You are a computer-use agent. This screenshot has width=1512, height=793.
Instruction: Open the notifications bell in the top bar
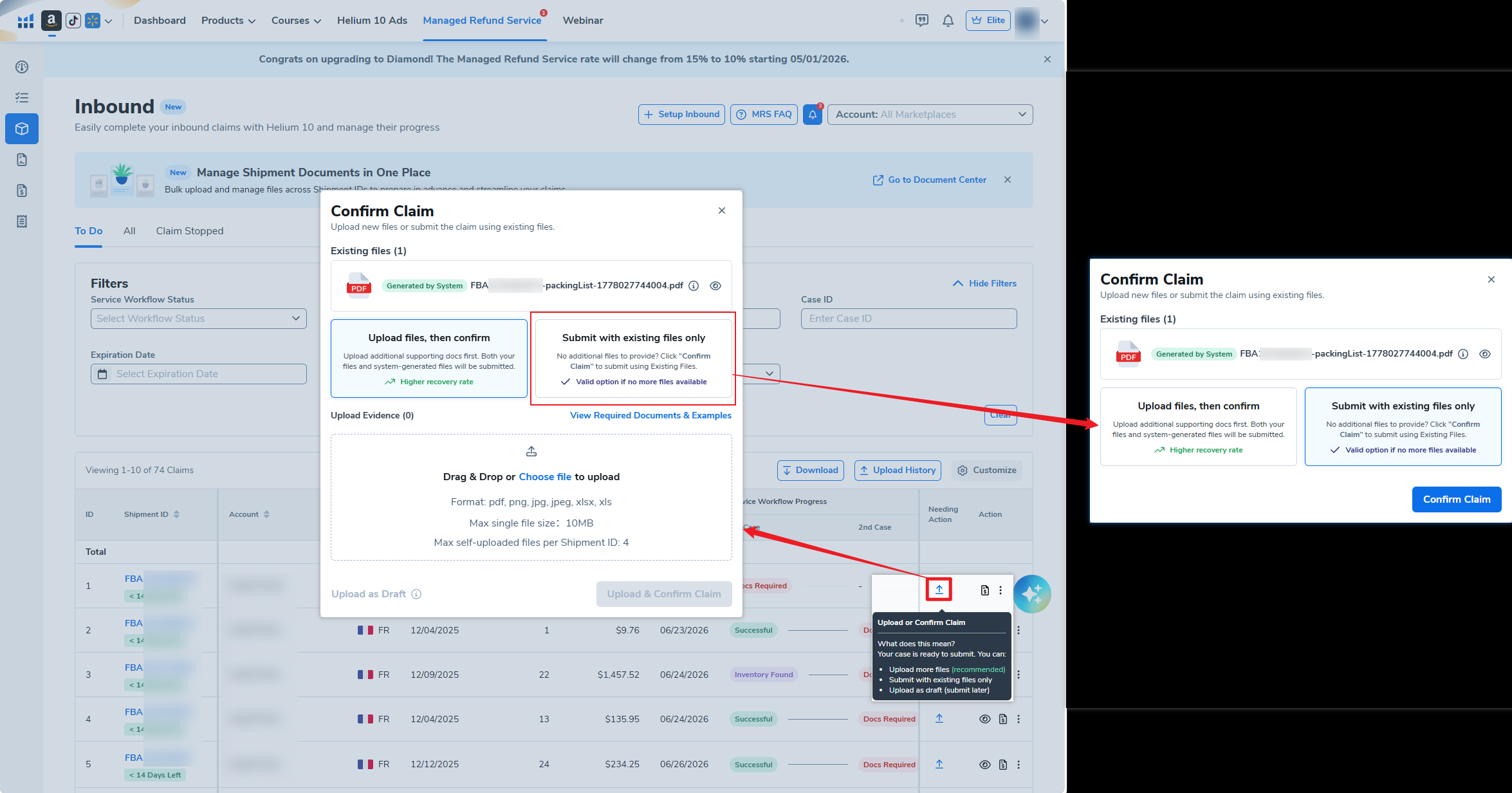(948, 21)
